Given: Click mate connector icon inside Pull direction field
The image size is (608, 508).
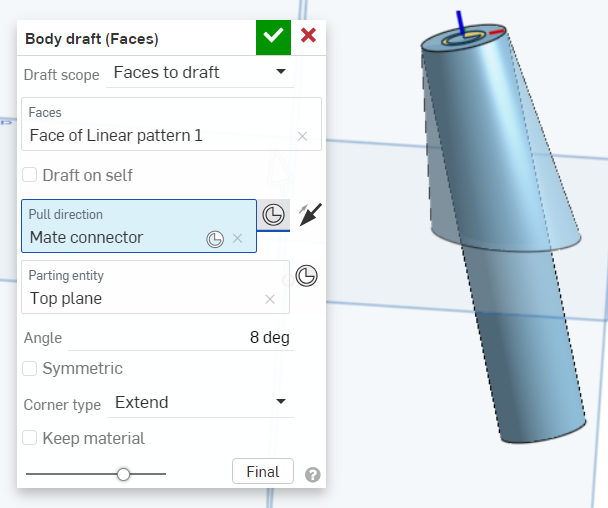Looking at the screenshot, I should [215, 239].
